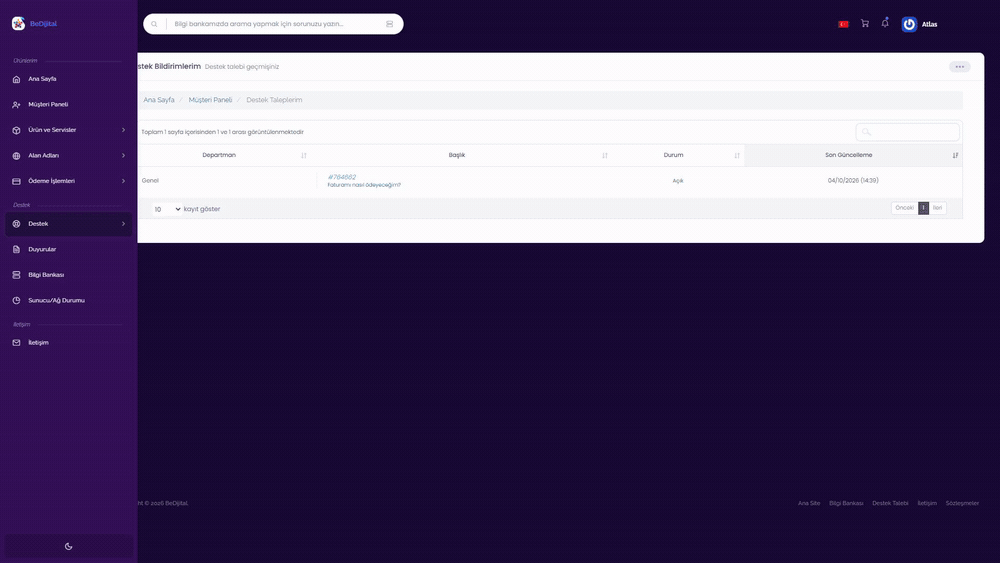Image resolution: width=1000 pixels, height=563 pixels.
Task: Open the records-per-page dropdown showing 10
Action: click(x=167, y=209)
